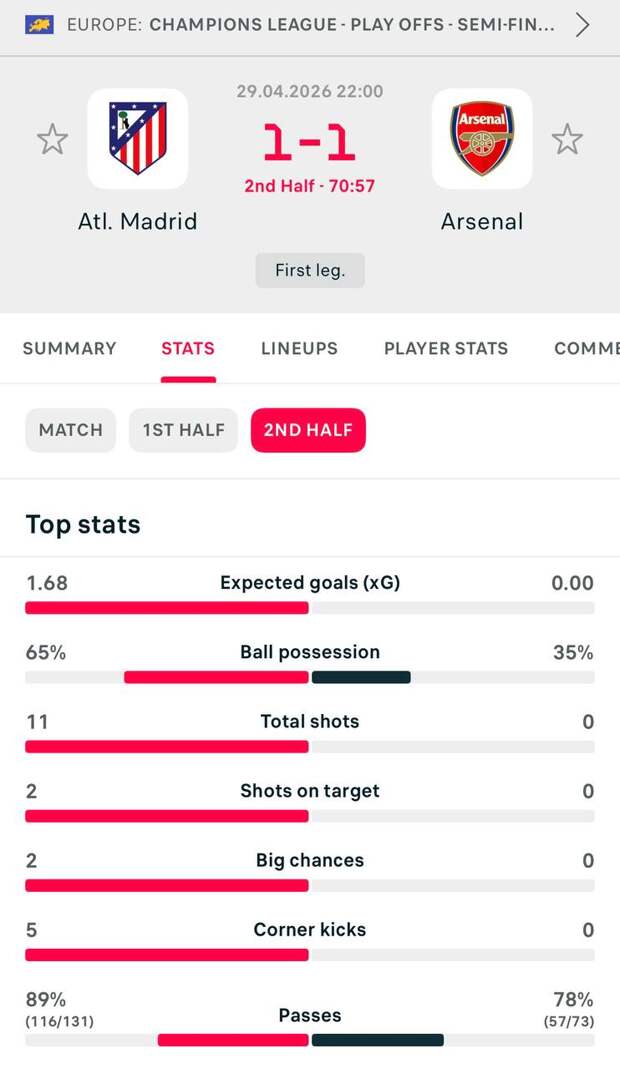Open the Atl. Madrid team crest
Image resolution: width=620 pixels, height=1069 pixels.
click(138, 139)
